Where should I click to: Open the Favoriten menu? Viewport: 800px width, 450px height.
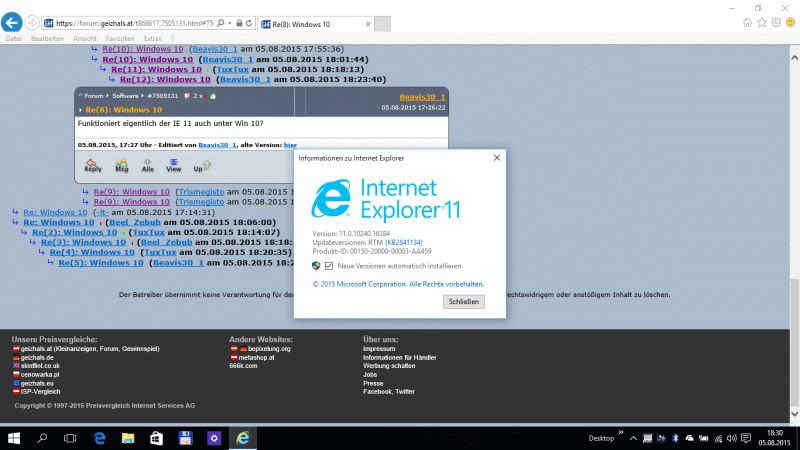(120, 38)
